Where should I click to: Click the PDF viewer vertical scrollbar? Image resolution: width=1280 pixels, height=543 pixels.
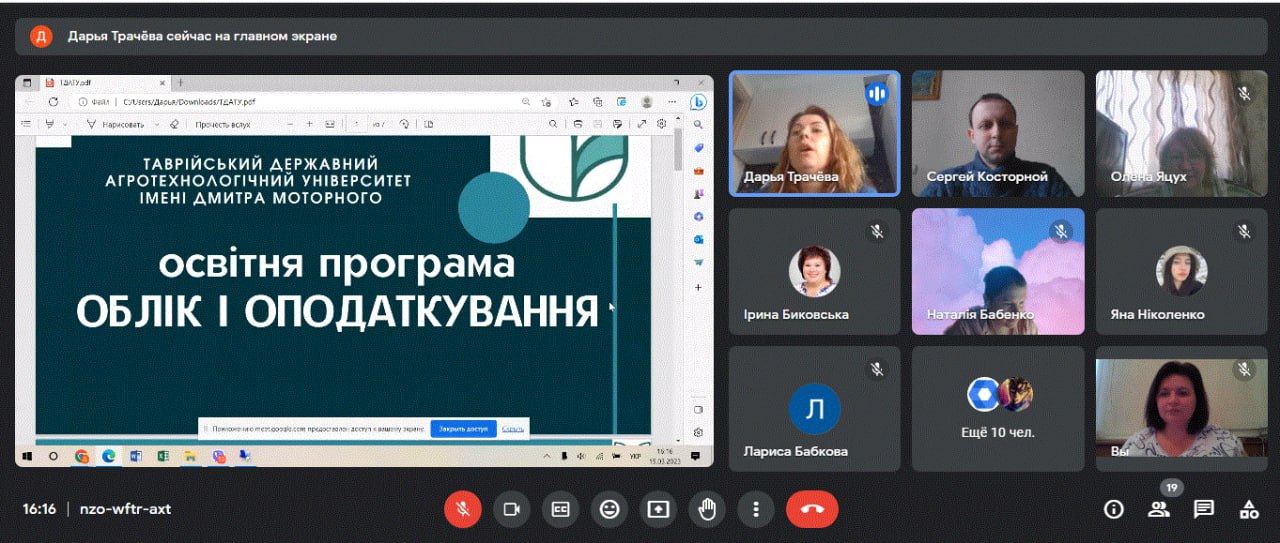pos(679,285)
